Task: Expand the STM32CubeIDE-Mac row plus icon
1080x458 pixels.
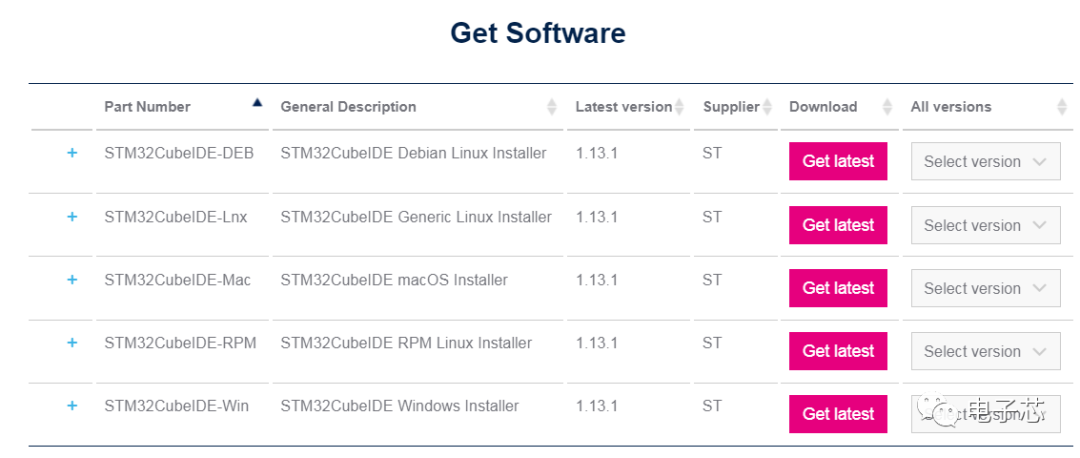Action: (x=72, y=280)
